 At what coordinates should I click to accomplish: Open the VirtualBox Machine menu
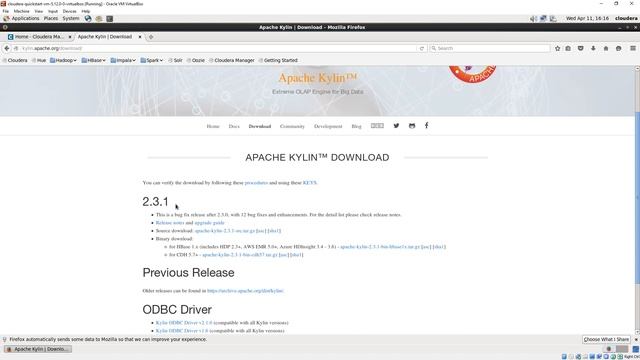tap(22, 11)
